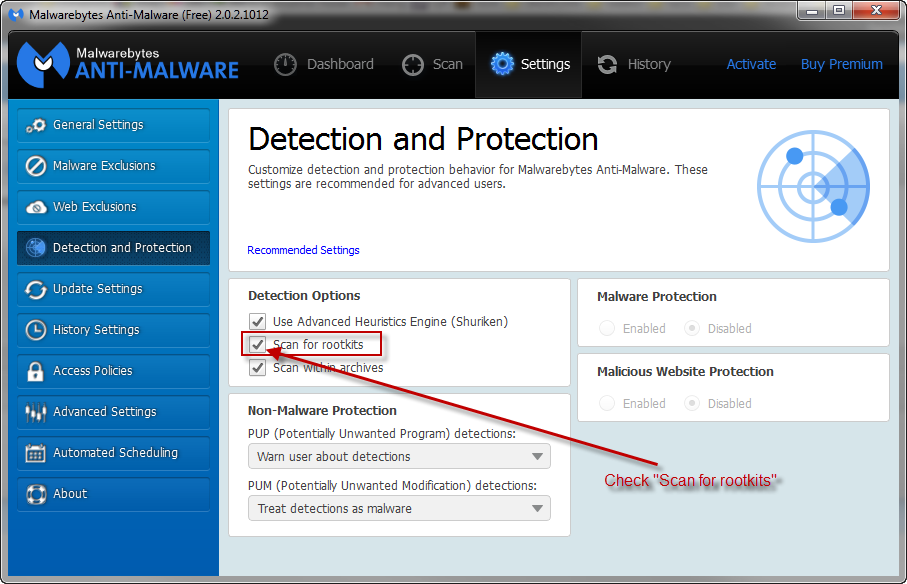Open the PUM detections dropdown
The width and height of the screenshot is (907, 584).
click(x=399, y=508)
